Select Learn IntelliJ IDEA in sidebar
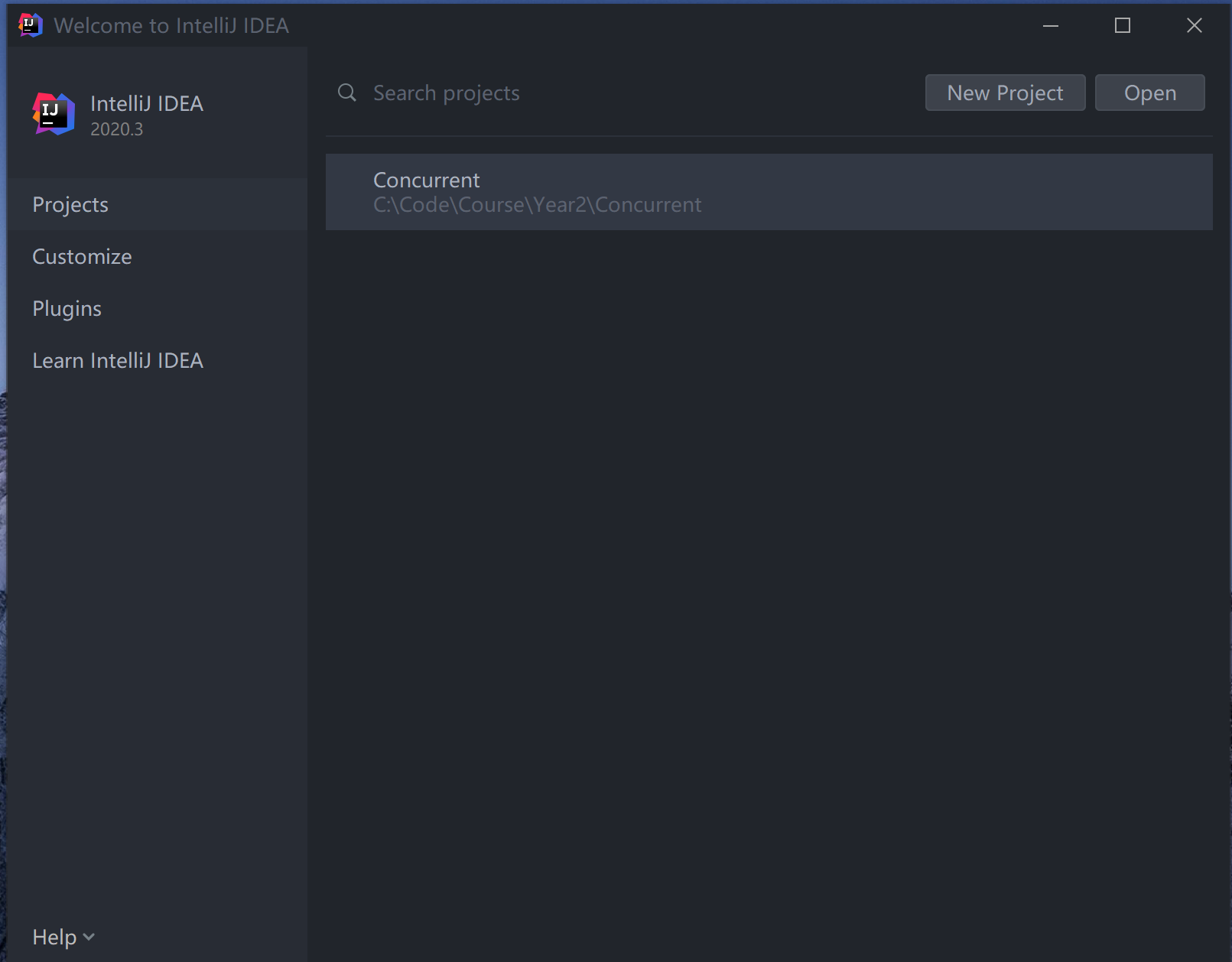 118,360
